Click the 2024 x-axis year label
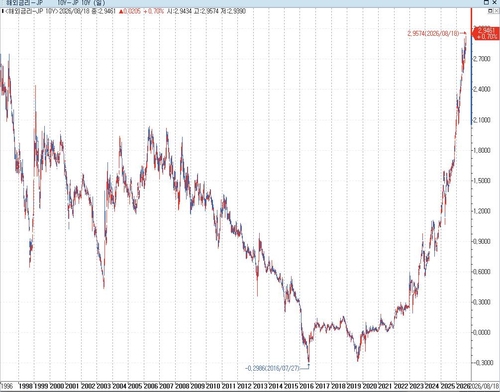Viewport: 500px width, 392px height. [432, 386]
